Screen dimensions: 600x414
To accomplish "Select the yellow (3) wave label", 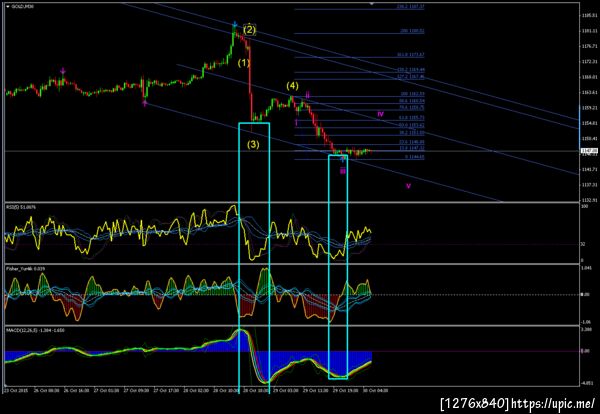I will [253, 145].
